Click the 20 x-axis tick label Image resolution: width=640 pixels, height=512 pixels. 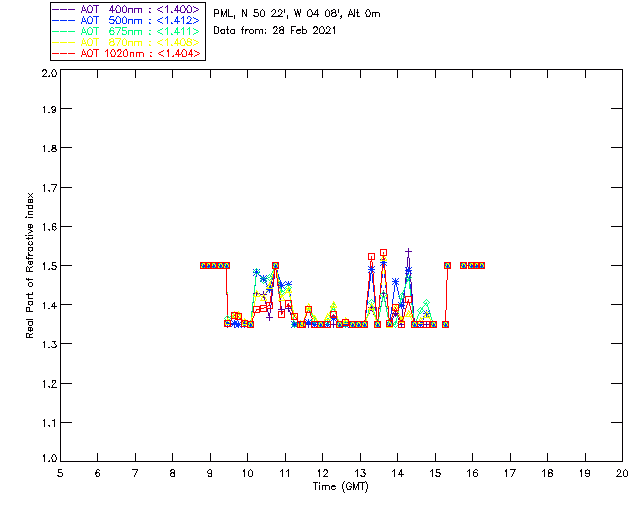click(x=622, y=473)
